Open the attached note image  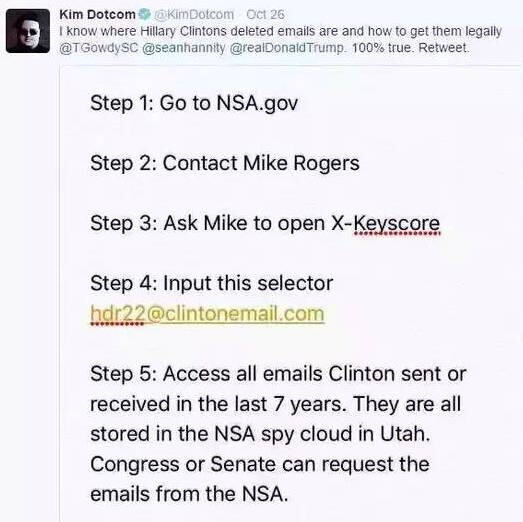point(291,294)
